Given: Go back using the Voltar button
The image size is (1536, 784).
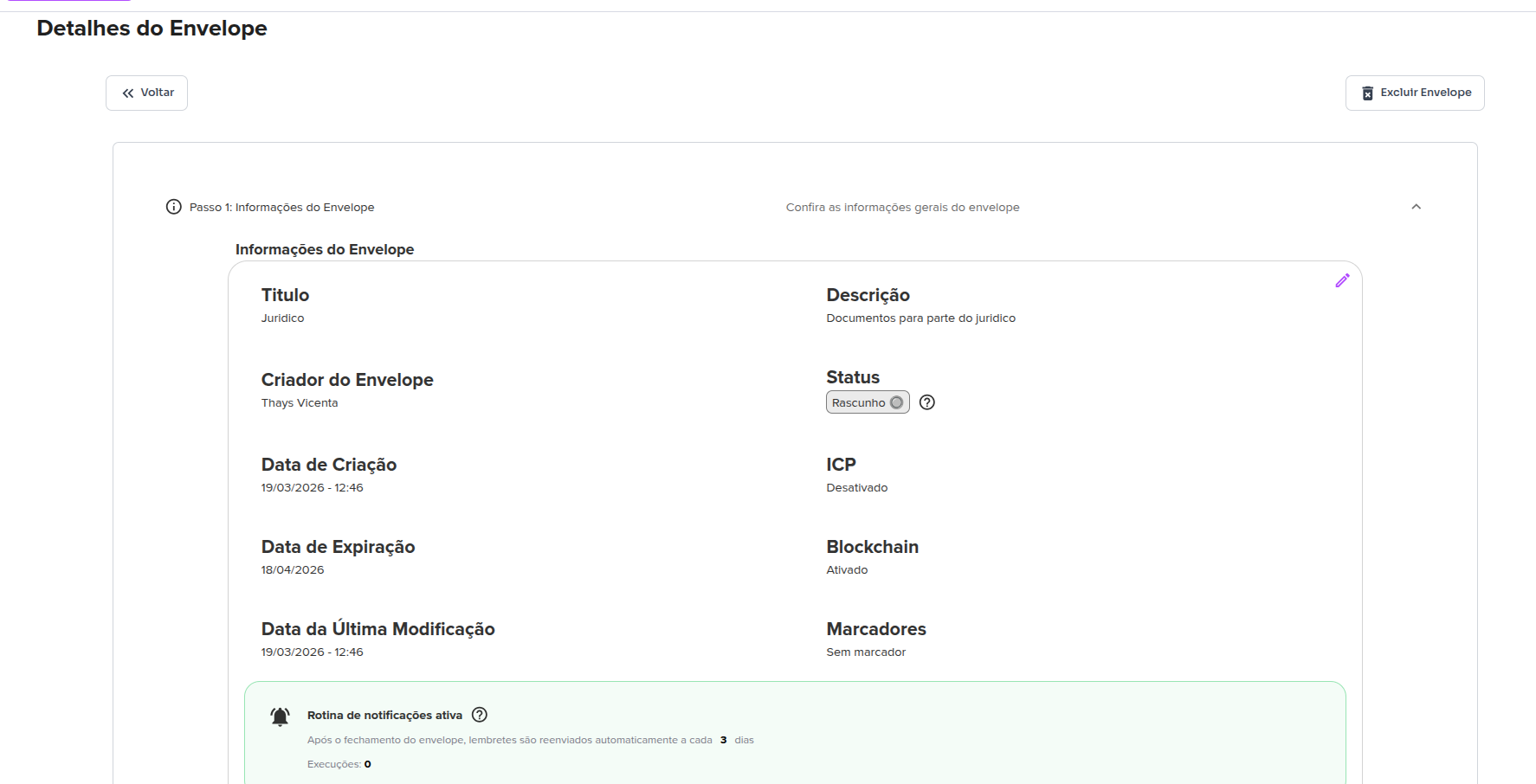Looking at the screenshot, I should (146, 93).
